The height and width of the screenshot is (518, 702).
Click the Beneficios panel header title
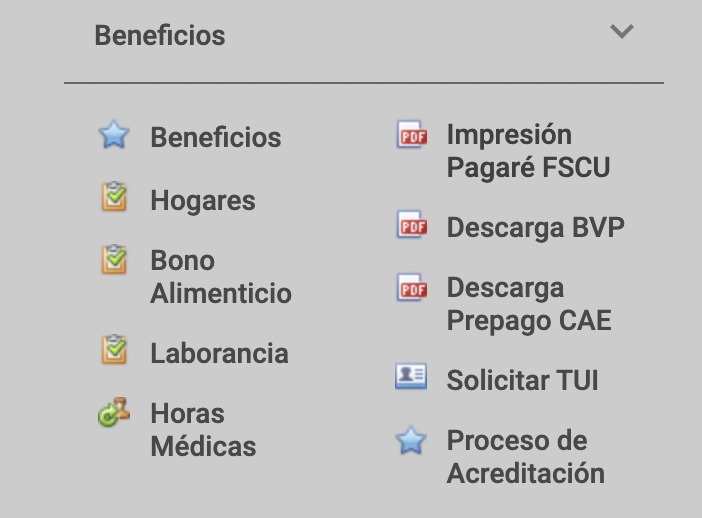[x=160, y=36]
